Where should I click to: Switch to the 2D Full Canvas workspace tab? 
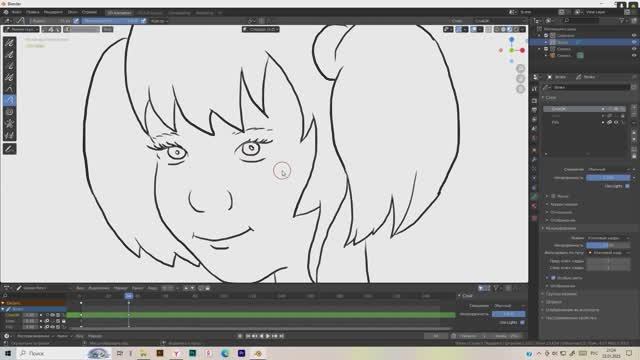point(149,13)
